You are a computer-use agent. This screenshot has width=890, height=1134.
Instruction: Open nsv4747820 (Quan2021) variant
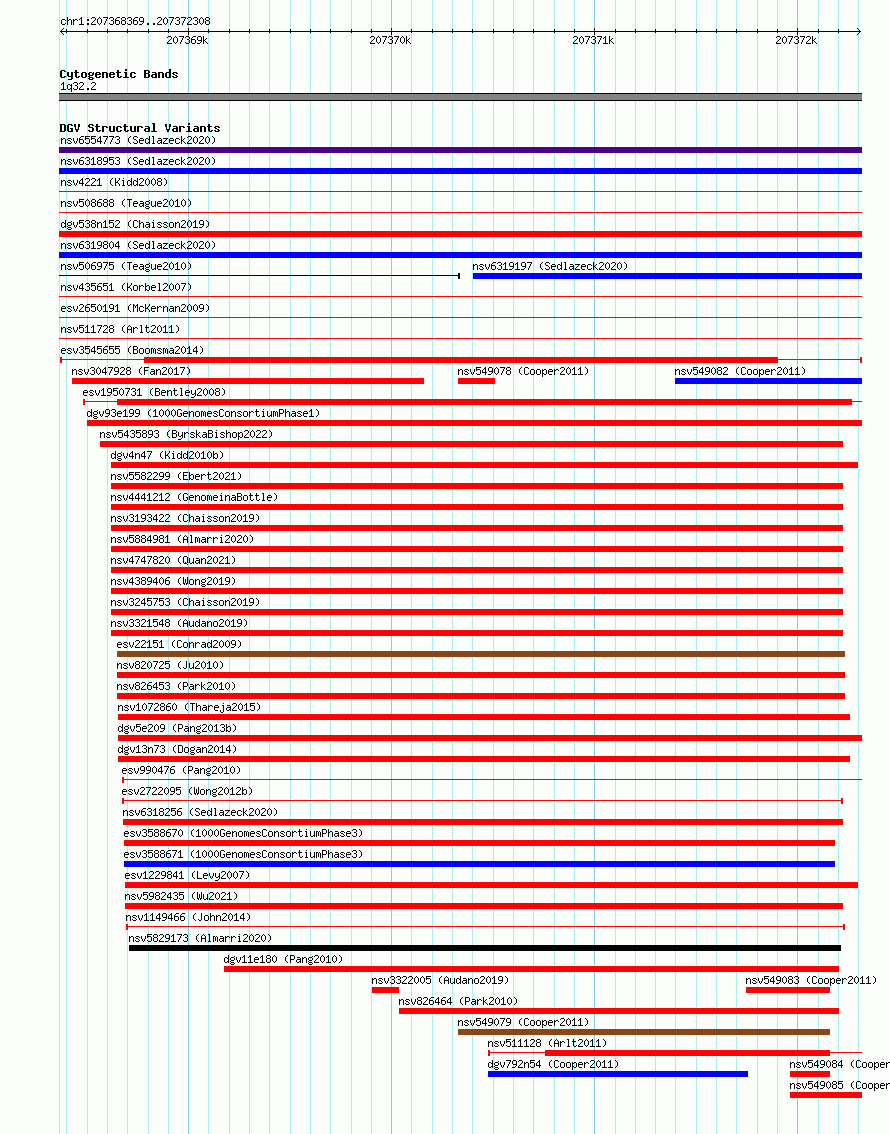[x=173, y=560]
